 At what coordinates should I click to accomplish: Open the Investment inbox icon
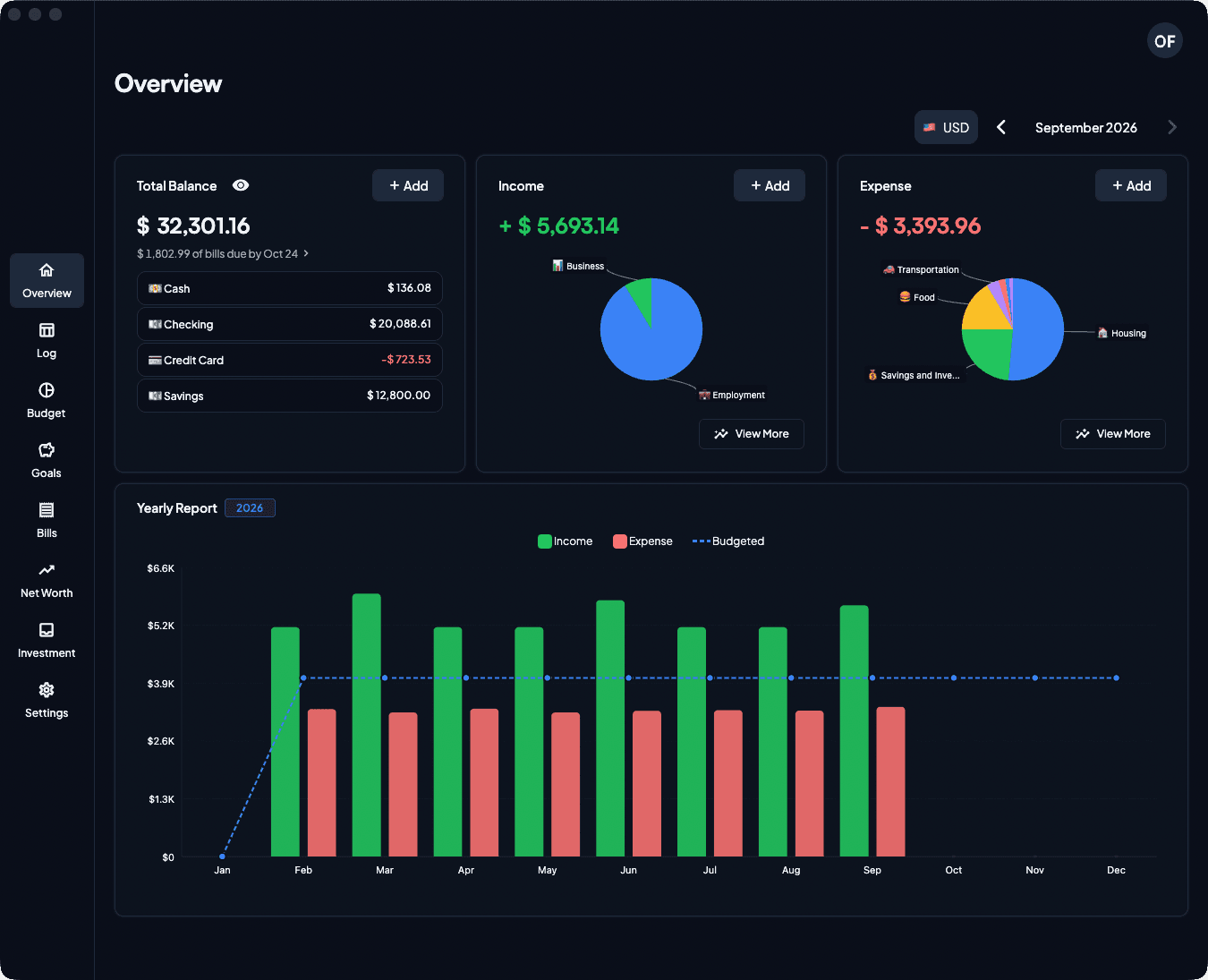point(47,630)
